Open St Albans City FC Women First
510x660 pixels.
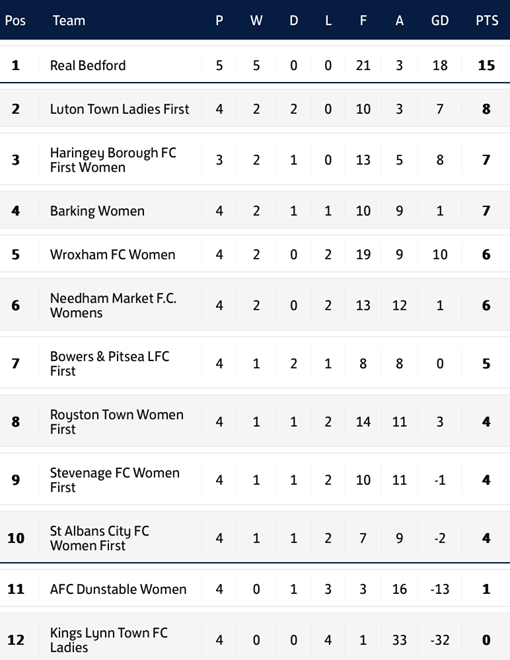pyautogui.click(x=99, y=538)
